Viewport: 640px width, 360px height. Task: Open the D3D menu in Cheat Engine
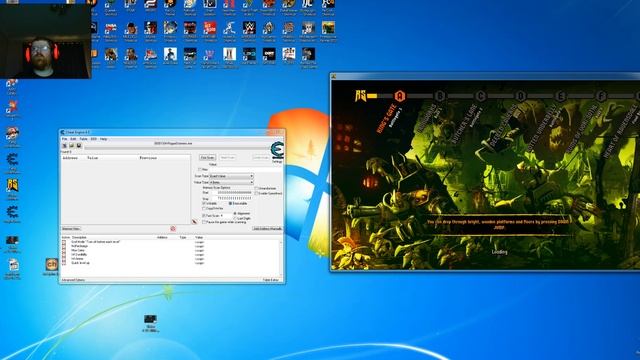(93, 139)
